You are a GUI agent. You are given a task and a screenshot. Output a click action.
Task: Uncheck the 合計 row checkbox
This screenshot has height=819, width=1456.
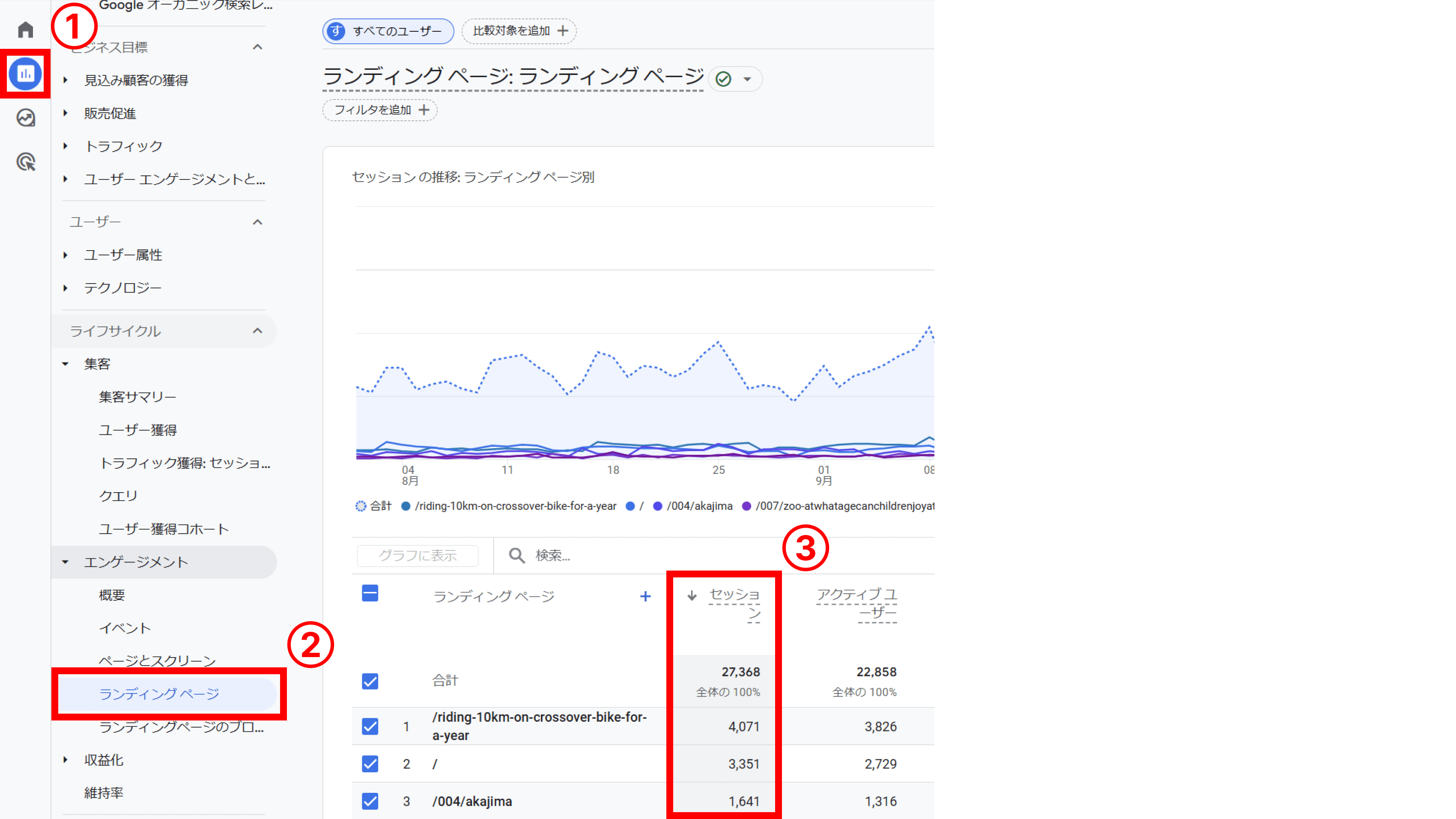click(370, 681)
